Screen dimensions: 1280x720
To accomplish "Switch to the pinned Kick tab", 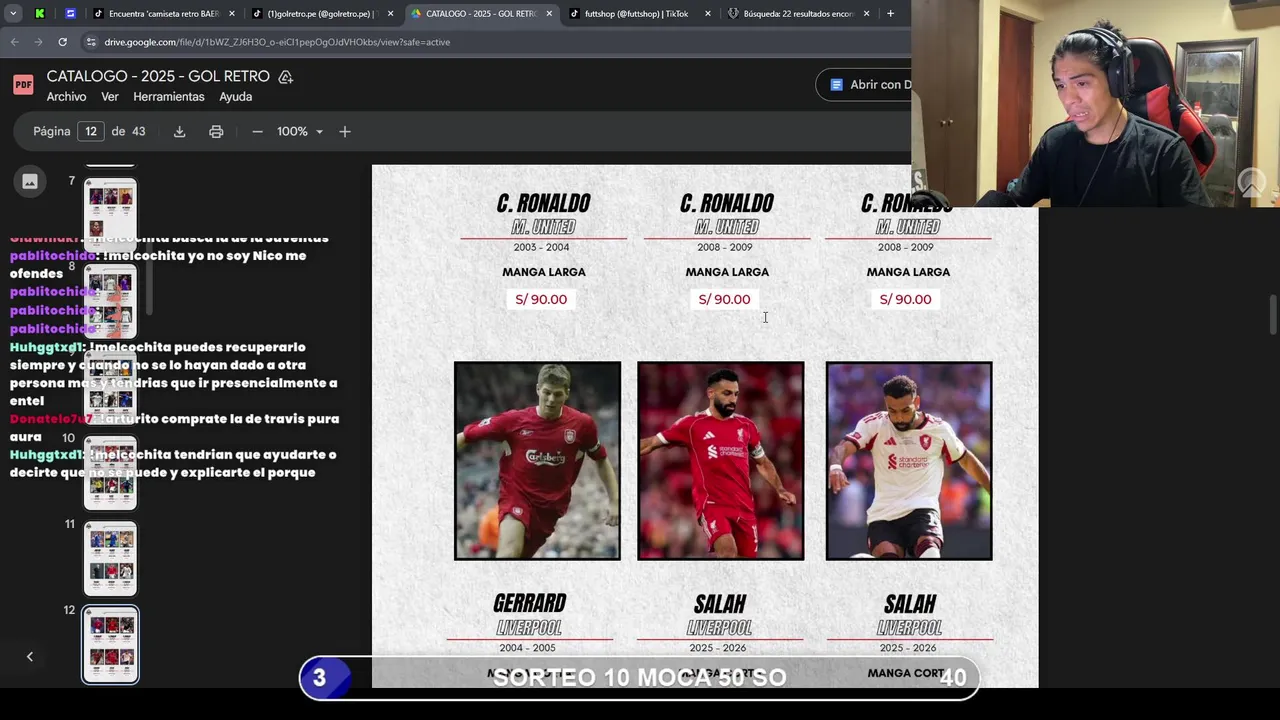I will coord(39,13).
